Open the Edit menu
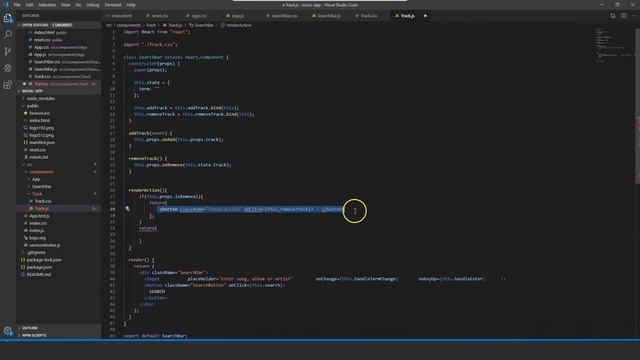Screen dimensions: 640x360 click(x=29, y=5)
